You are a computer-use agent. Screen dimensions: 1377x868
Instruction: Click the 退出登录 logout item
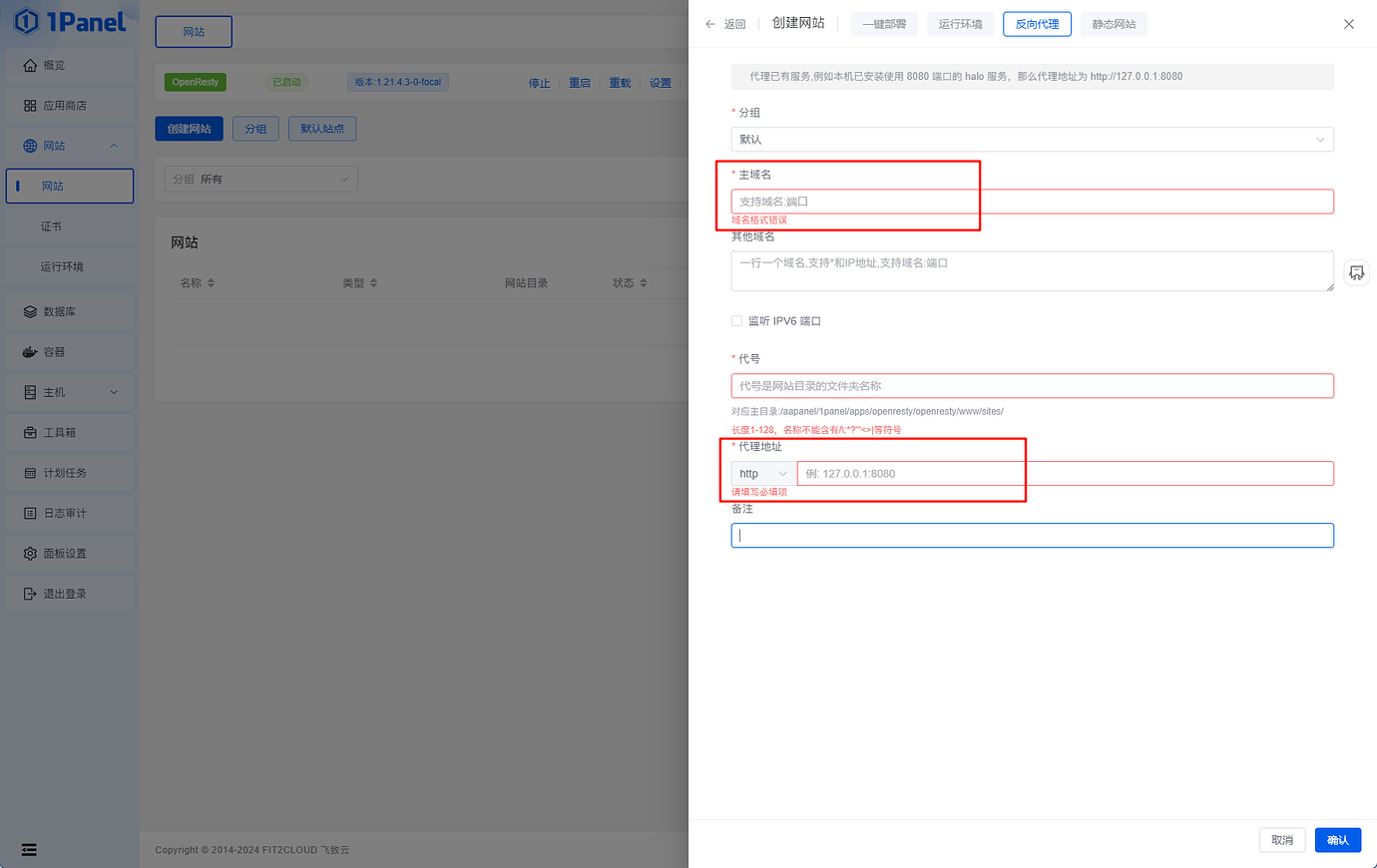63,593
